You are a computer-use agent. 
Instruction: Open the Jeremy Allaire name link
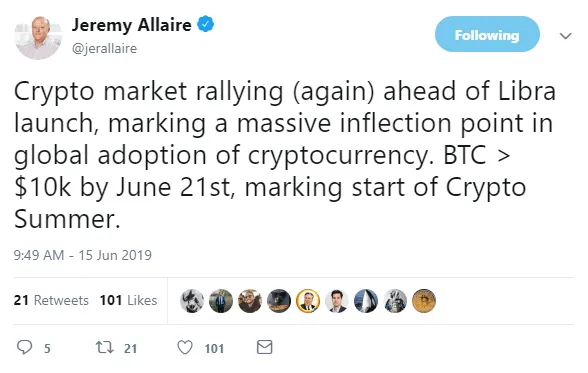tap(132, 25)
